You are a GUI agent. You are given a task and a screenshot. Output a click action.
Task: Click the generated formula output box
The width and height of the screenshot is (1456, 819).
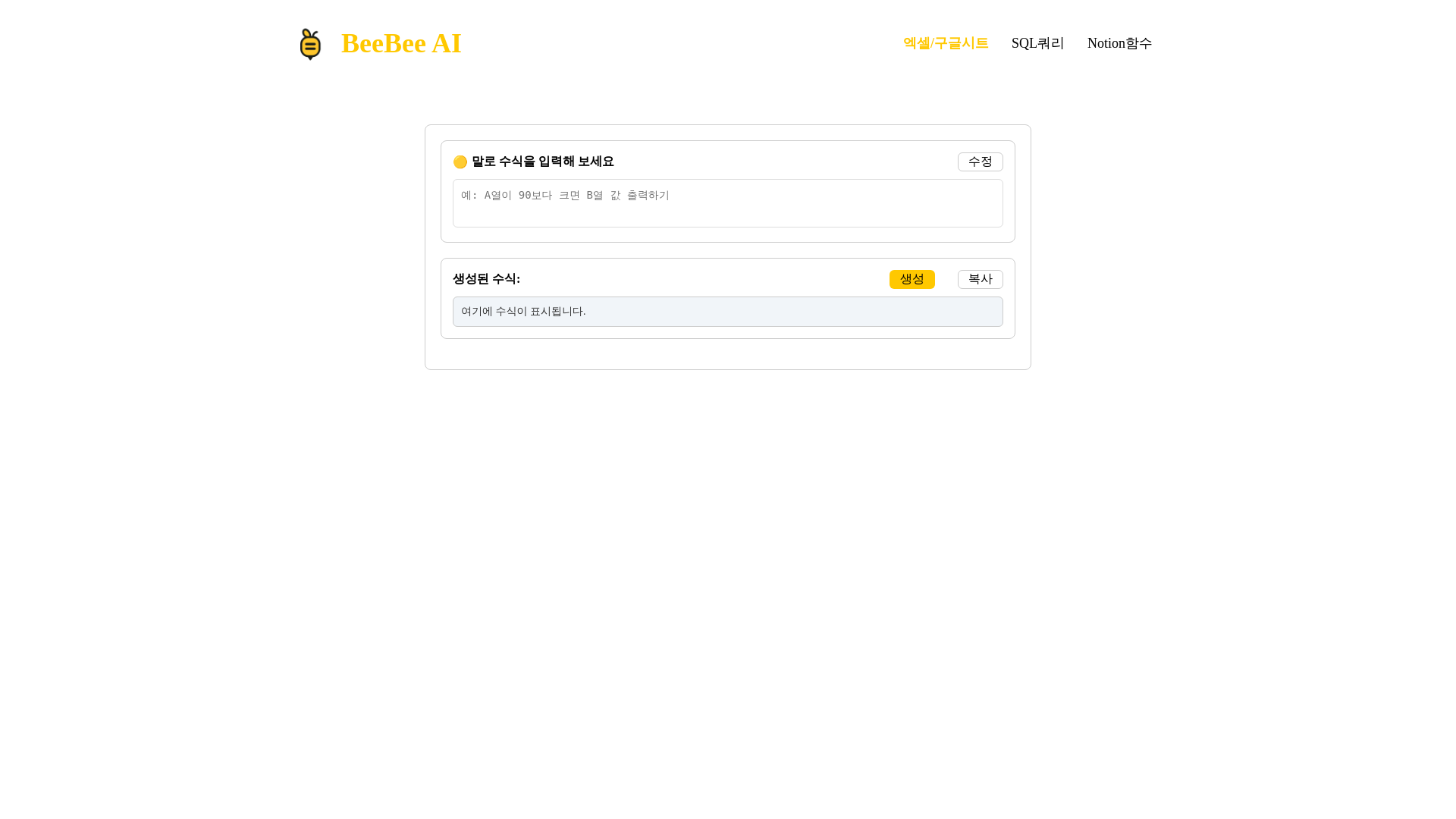(x=728, y=312)
